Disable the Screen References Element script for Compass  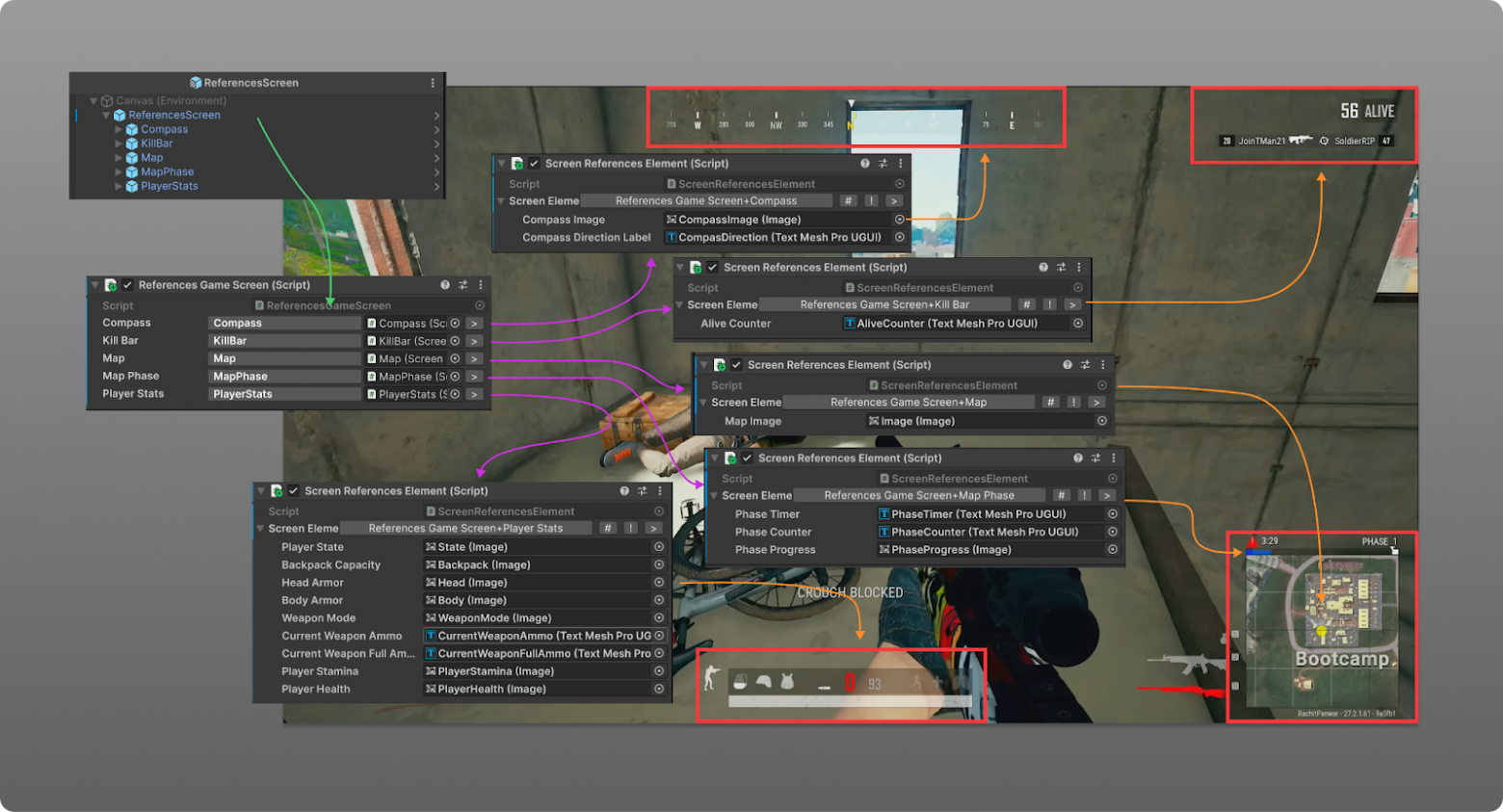(x=534, y=164)
